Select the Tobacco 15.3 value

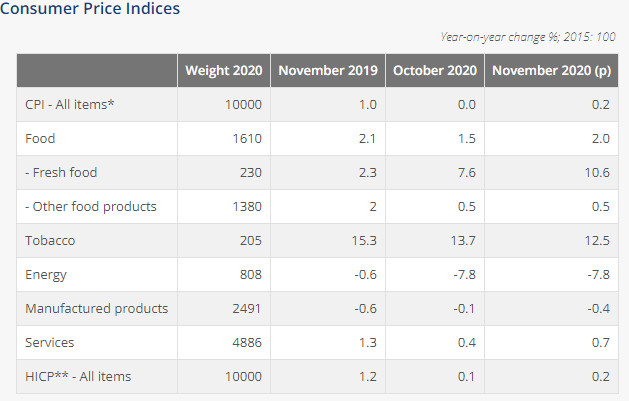tap(365, 240)
